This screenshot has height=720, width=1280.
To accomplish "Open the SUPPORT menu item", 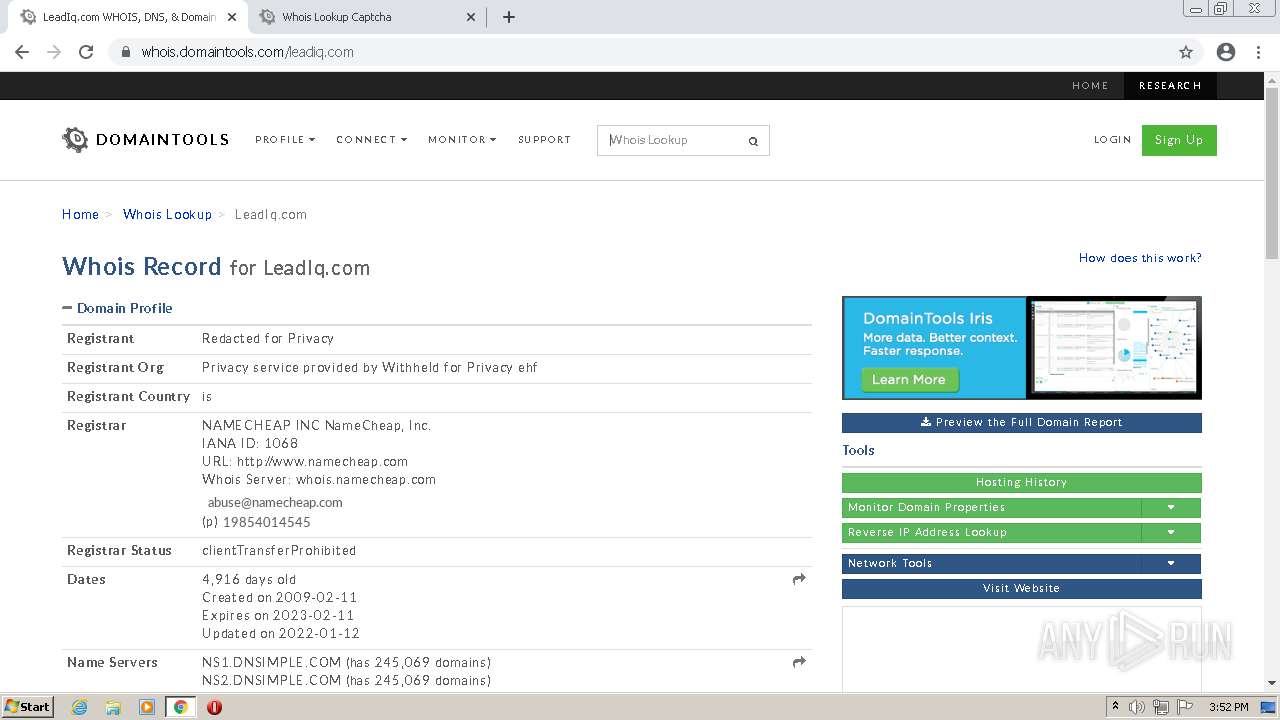I will (x=544, y=140).
